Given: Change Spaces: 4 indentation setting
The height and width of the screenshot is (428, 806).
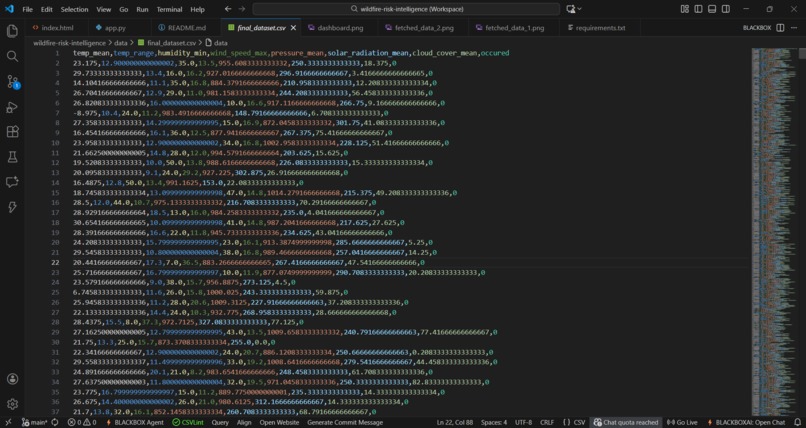Looking at the screenshot, I should 494,422.
